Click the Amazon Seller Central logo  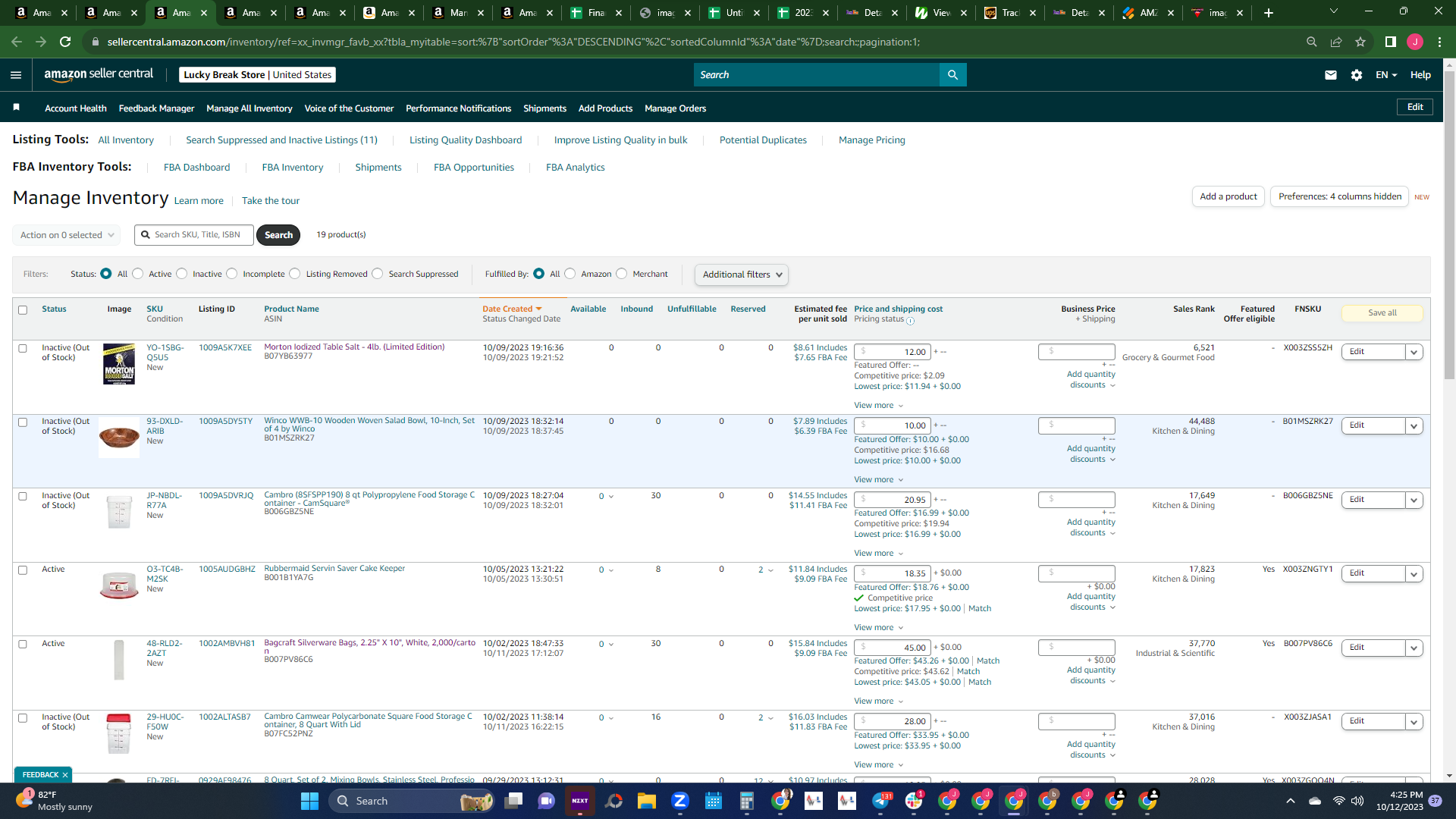coord(99,74)
